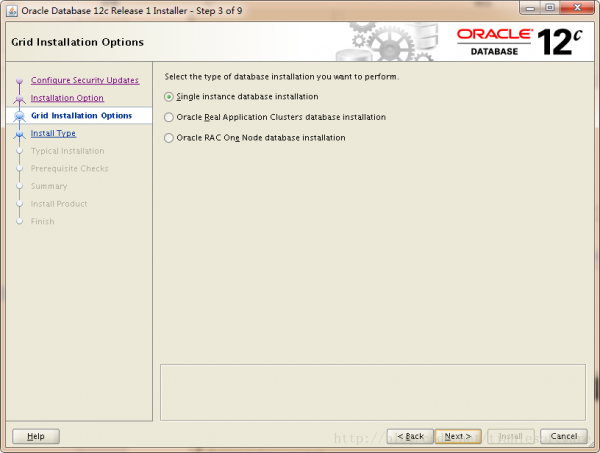Click the Oracle Database 12c logo
This screenshot has width=600, height=453.
[x=520, y=42]
